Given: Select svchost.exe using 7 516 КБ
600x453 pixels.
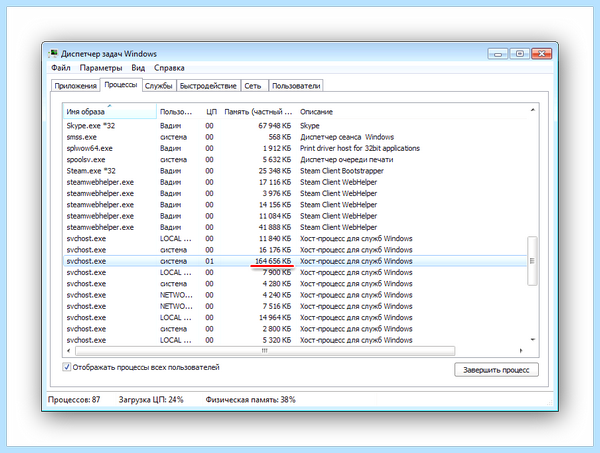Looking at the screenshot, I should (x=295, y=306).
